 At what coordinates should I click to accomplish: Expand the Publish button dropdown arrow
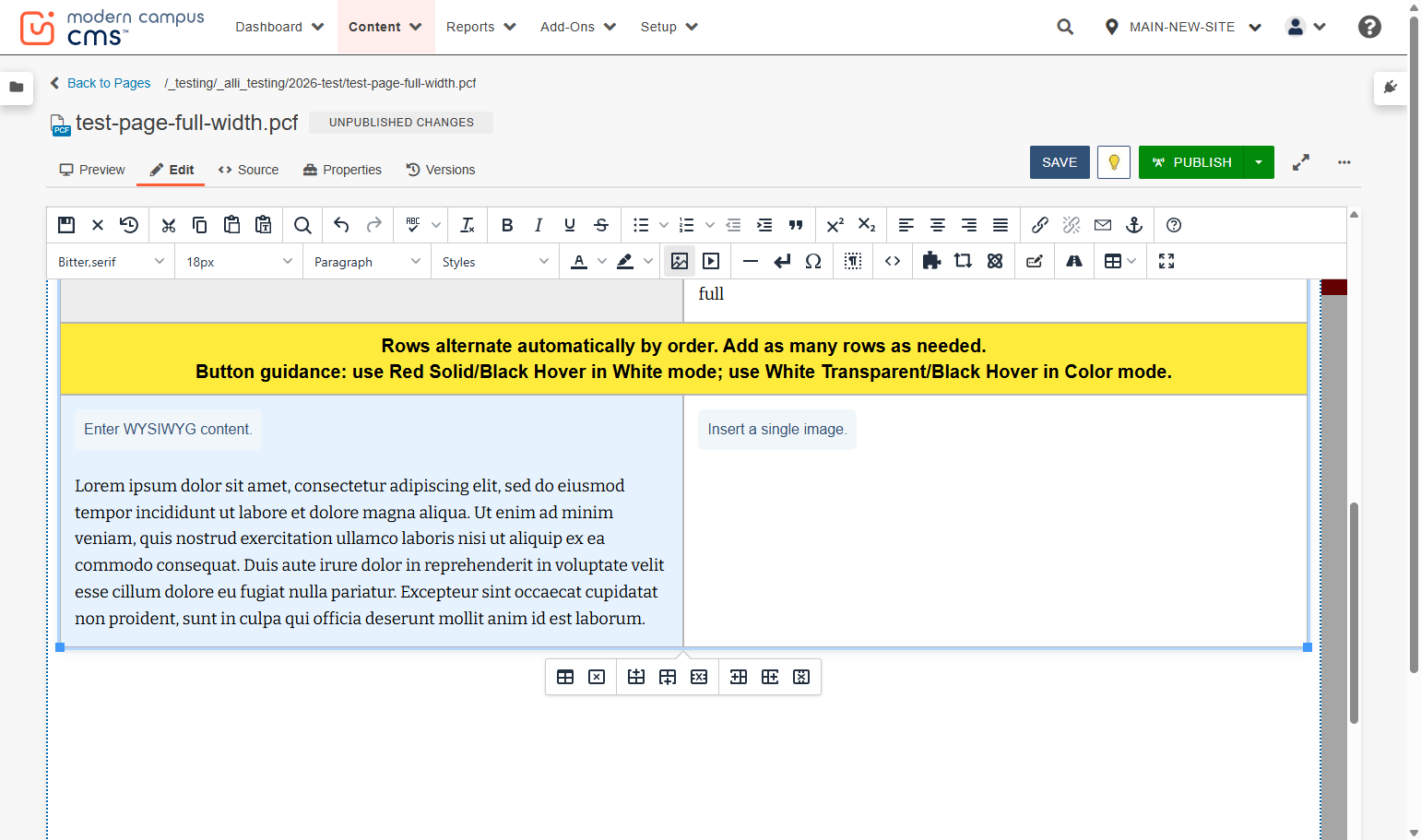pyautogui.click(x=1259, y=162)
